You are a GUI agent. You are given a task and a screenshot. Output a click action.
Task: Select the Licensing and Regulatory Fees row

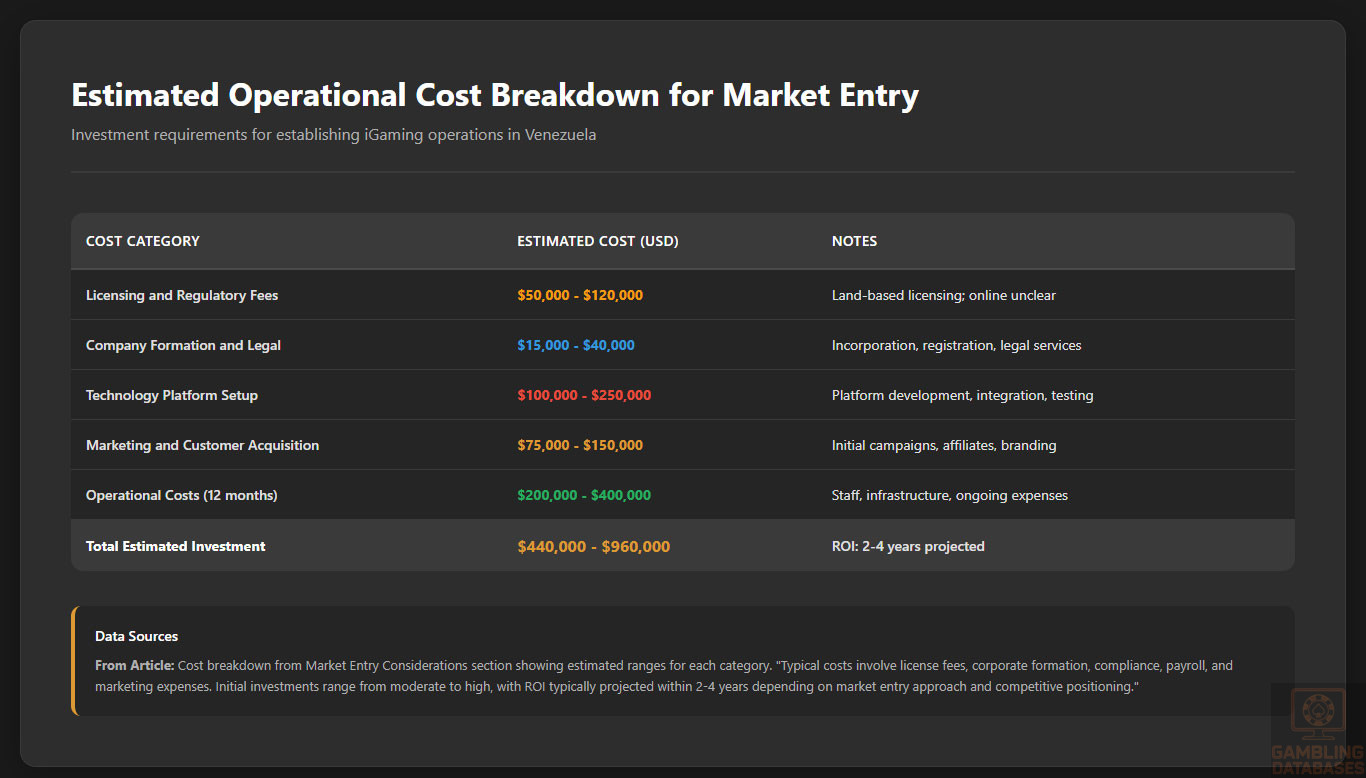[x=182, y=295]
